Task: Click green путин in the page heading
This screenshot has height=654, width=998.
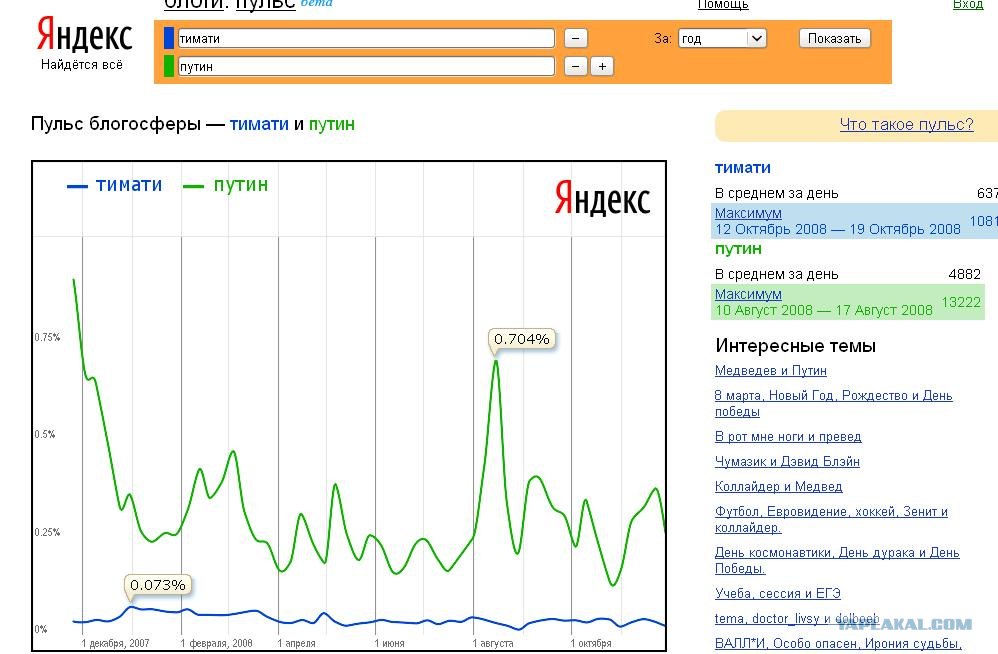Action: [332, 124]
